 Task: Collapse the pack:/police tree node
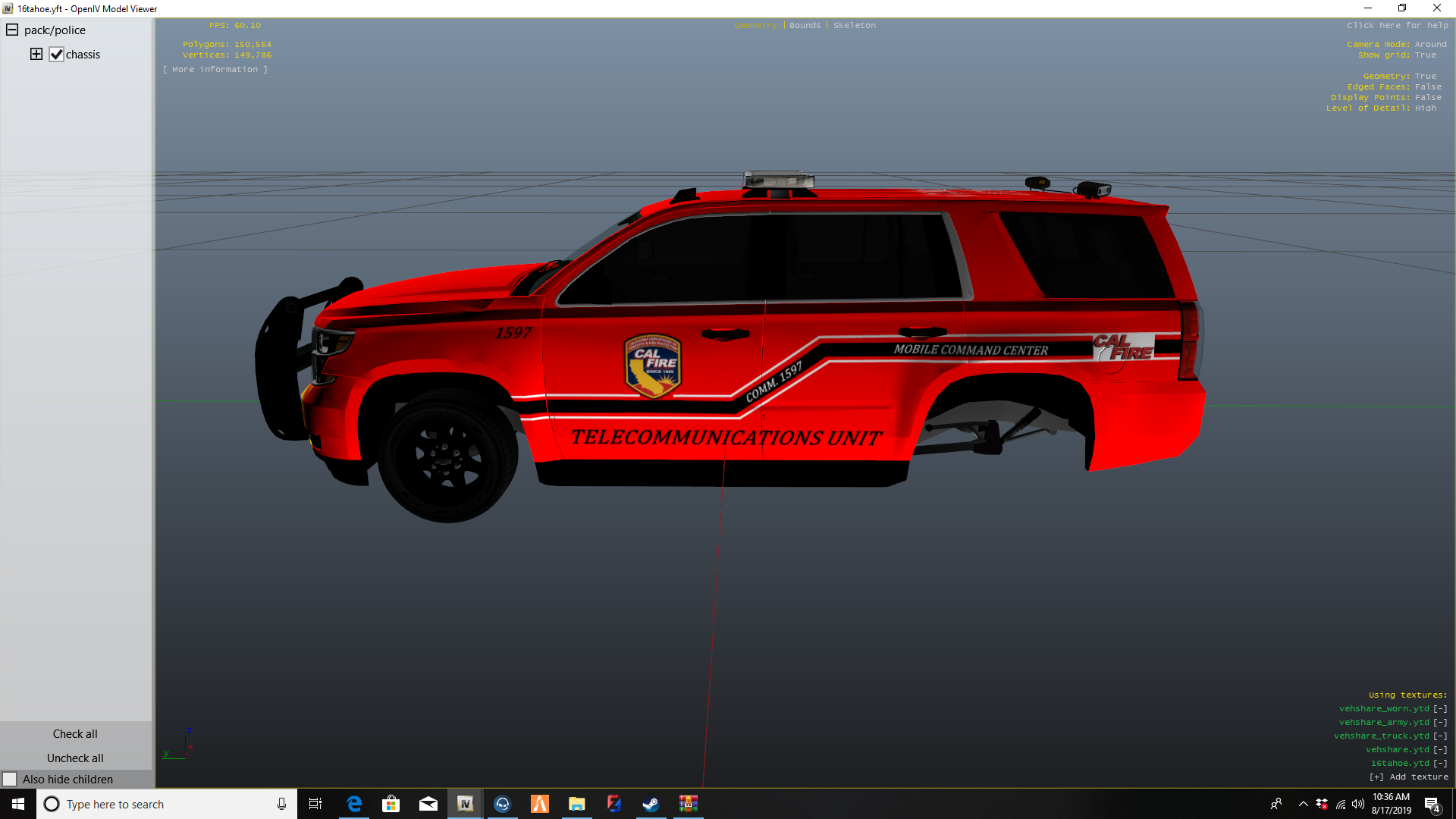12,30
